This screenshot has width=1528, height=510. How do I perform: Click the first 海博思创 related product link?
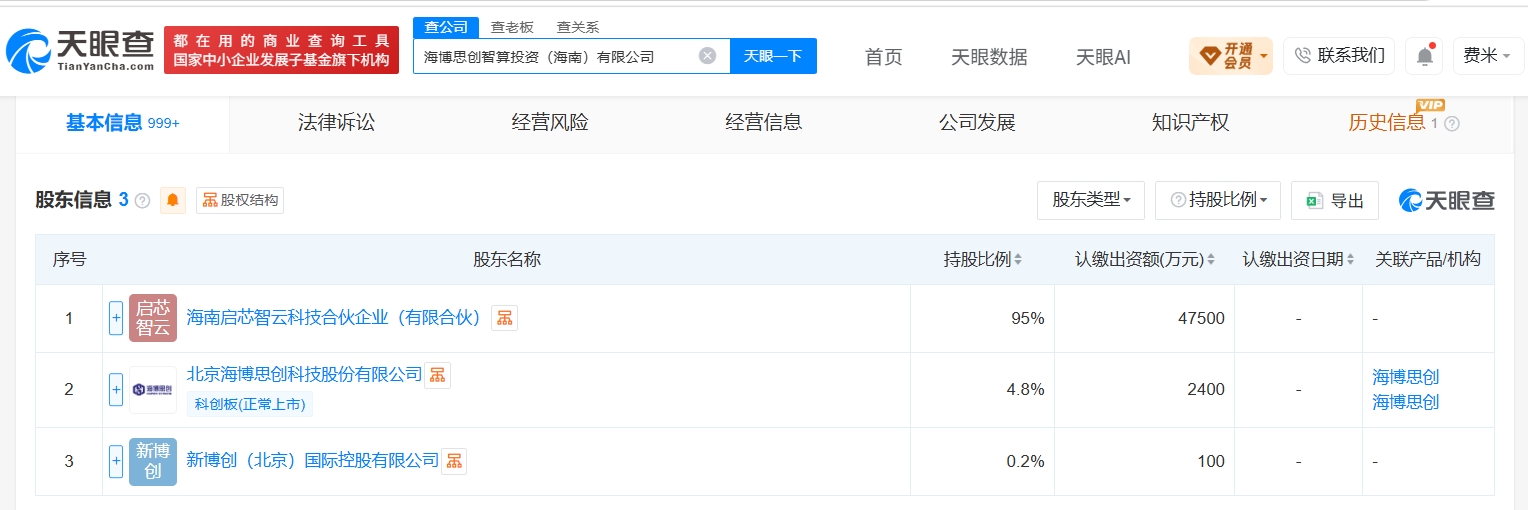(x=1405, y=377)
